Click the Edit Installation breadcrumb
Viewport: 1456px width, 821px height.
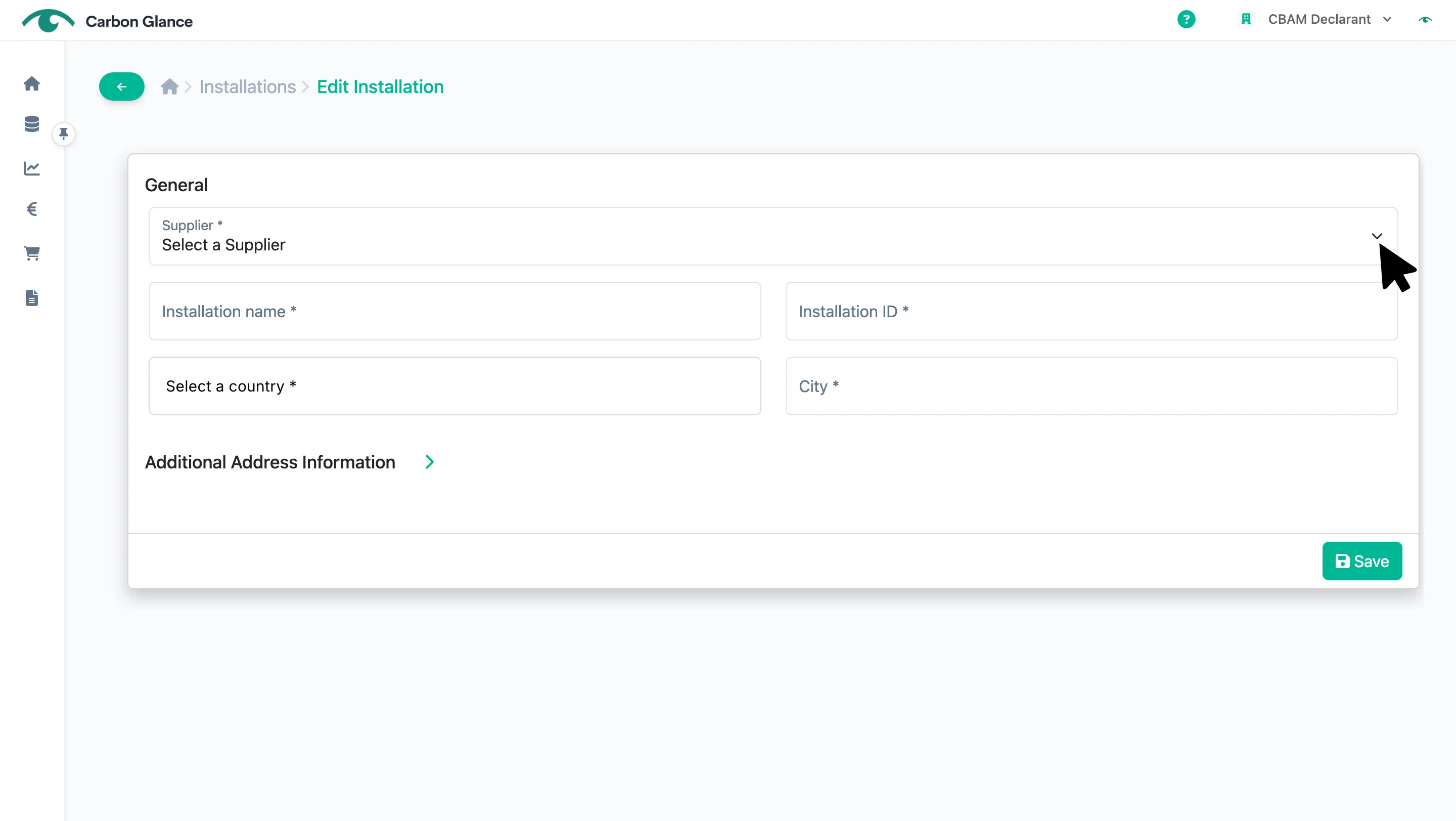tap(380, 87)
